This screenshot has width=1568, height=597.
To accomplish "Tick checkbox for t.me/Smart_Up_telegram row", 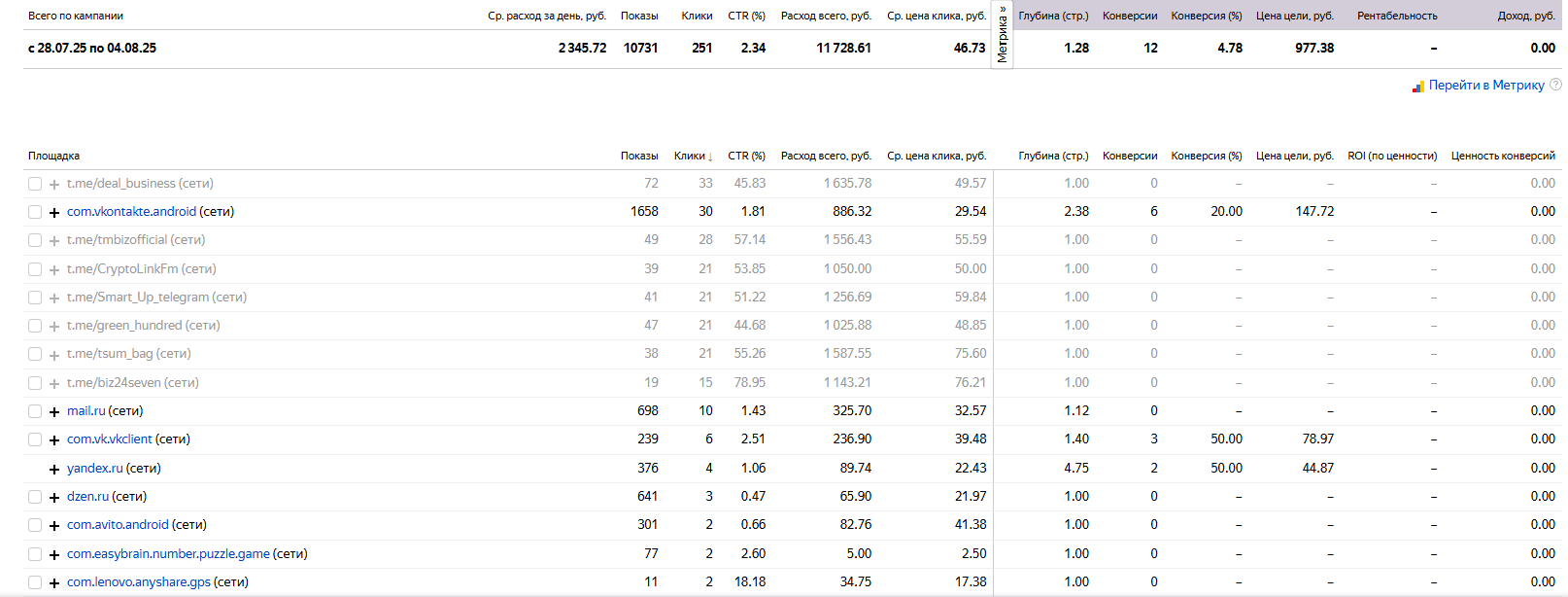I will [35, 298].
